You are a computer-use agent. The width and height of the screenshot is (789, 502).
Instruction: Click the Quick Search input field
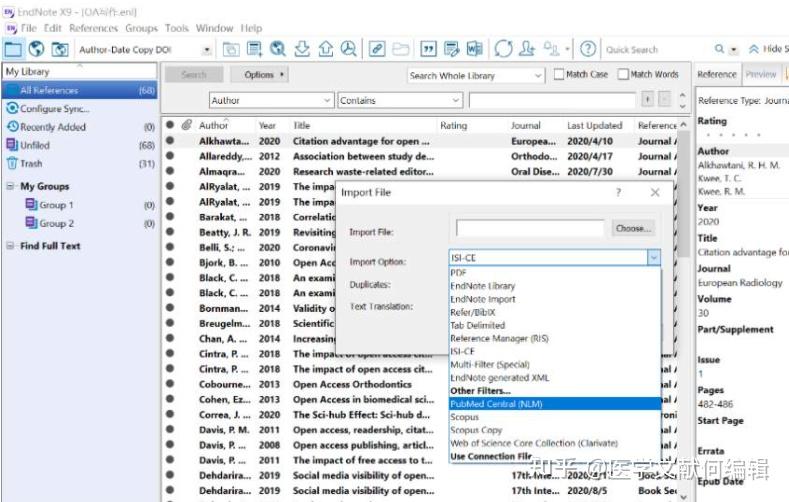(x=657, y=49)
